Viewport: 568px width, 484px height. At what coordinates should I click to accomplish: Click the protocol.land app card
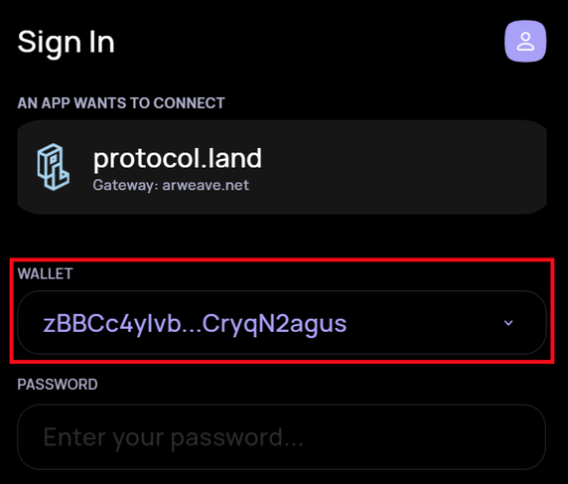pyautogui.click(x=282, y=167)
